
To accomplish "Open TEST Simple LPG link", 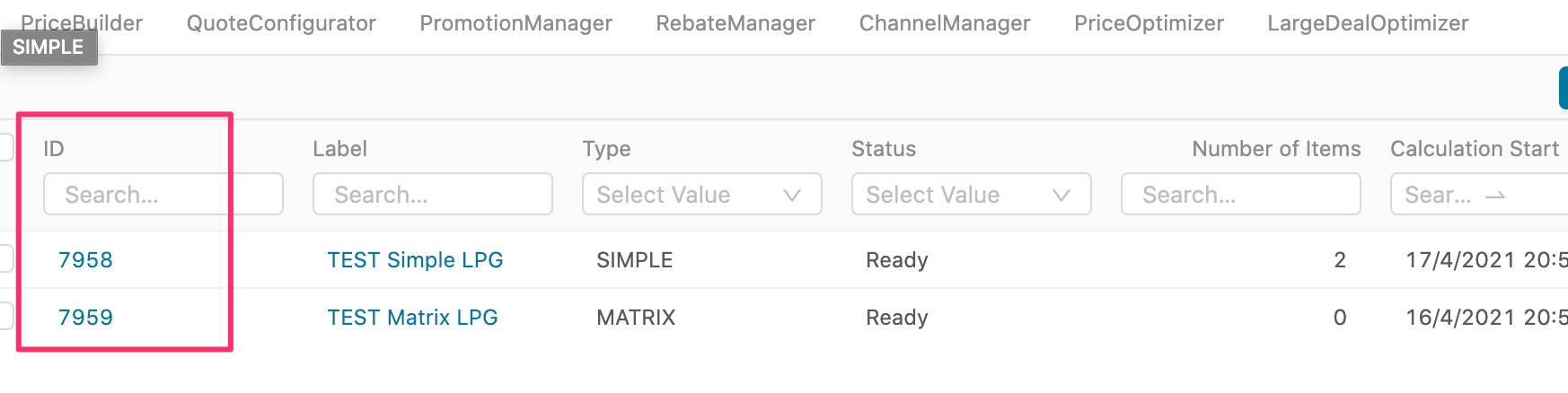I will point(415,260).
